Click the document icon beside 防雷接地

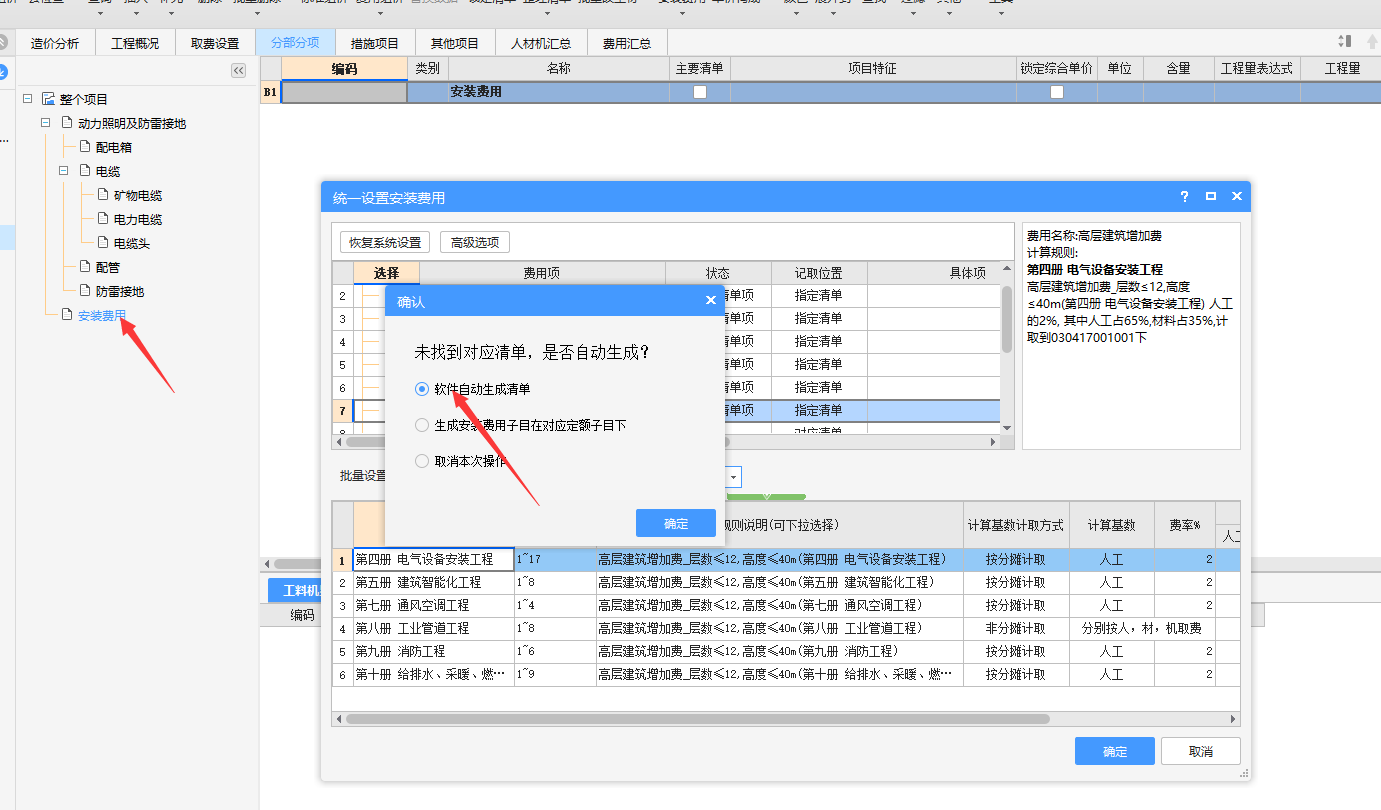tap(85, 291)
